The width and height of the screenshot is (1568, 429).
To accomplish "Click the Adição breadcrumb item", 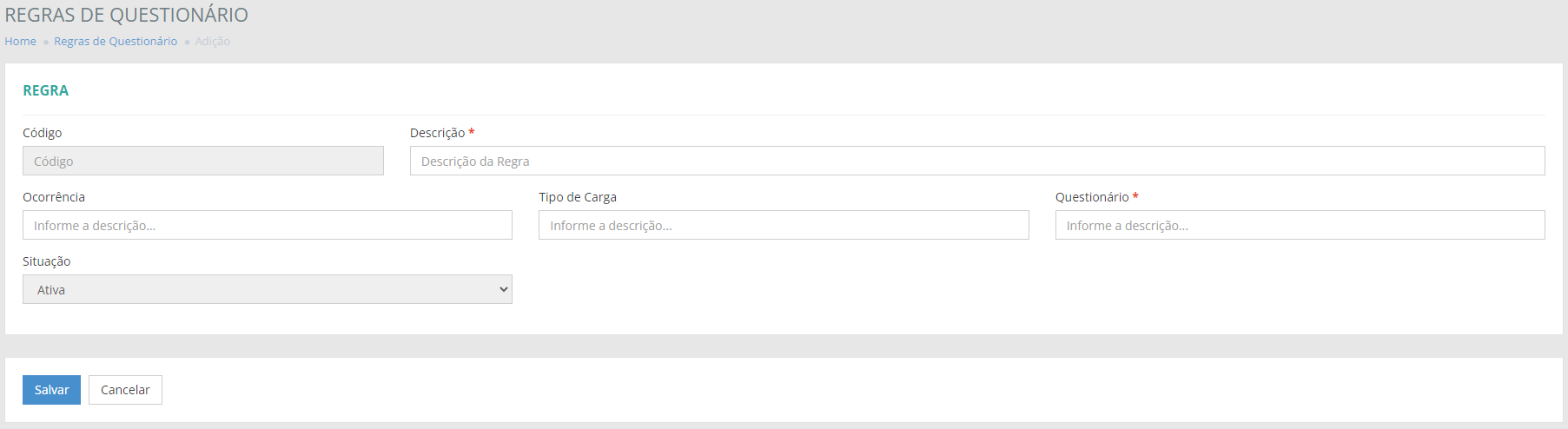I will pyautogui.click(x=212, y=41).
